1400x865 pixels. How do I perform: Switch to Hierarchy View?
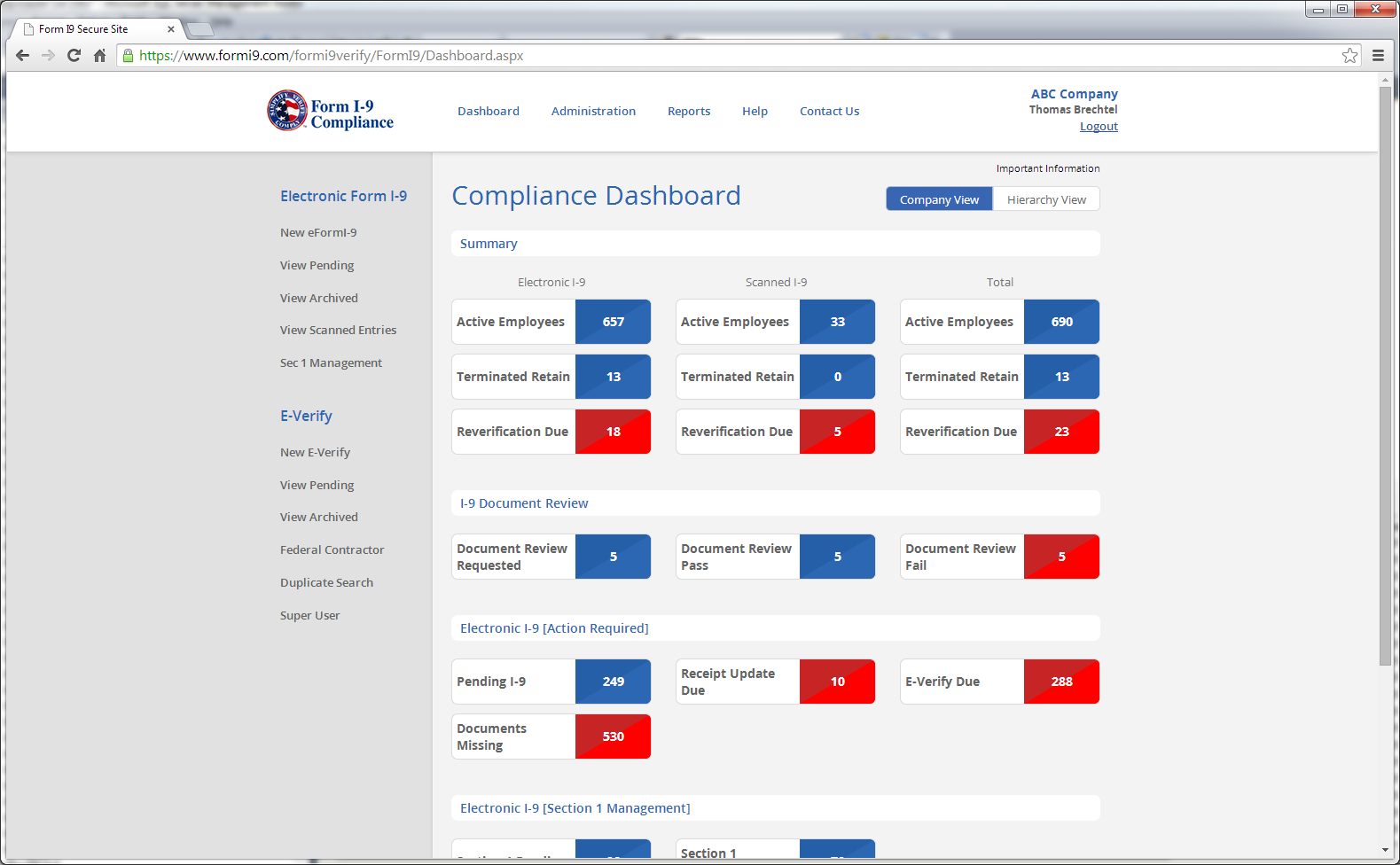(1046, 199)
